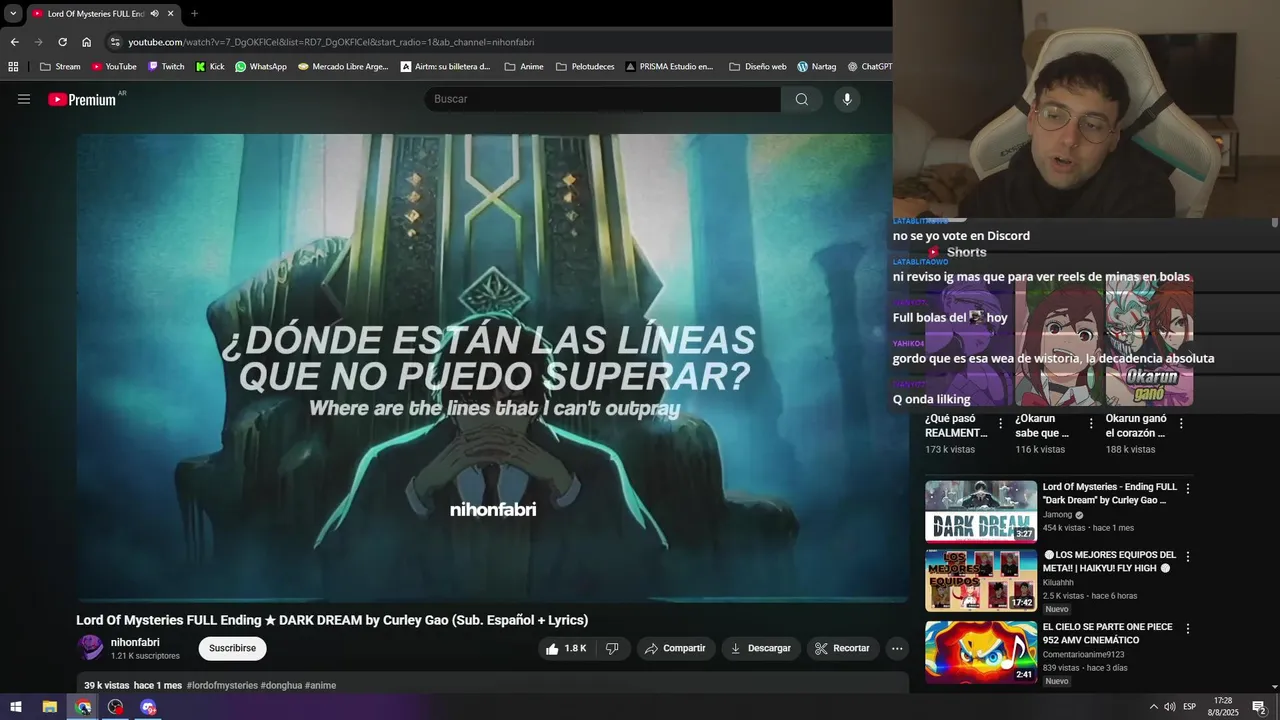The image size is (1280, 720).
Task: Open Discord from the taskbar
Action: [149, 707]
